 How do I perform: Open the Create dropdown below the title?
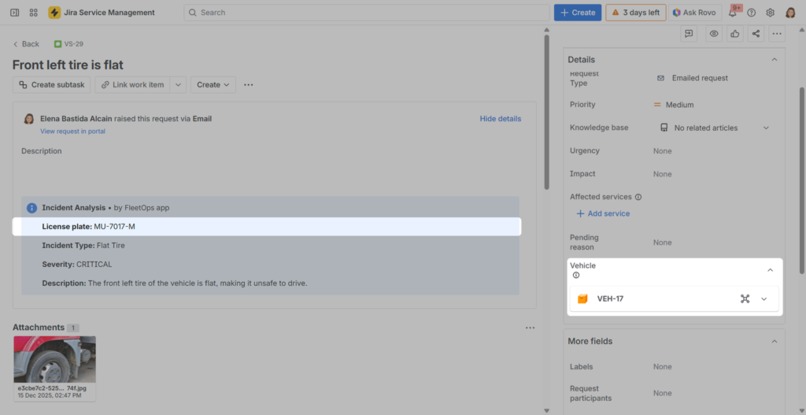click(x=213, y=85)
